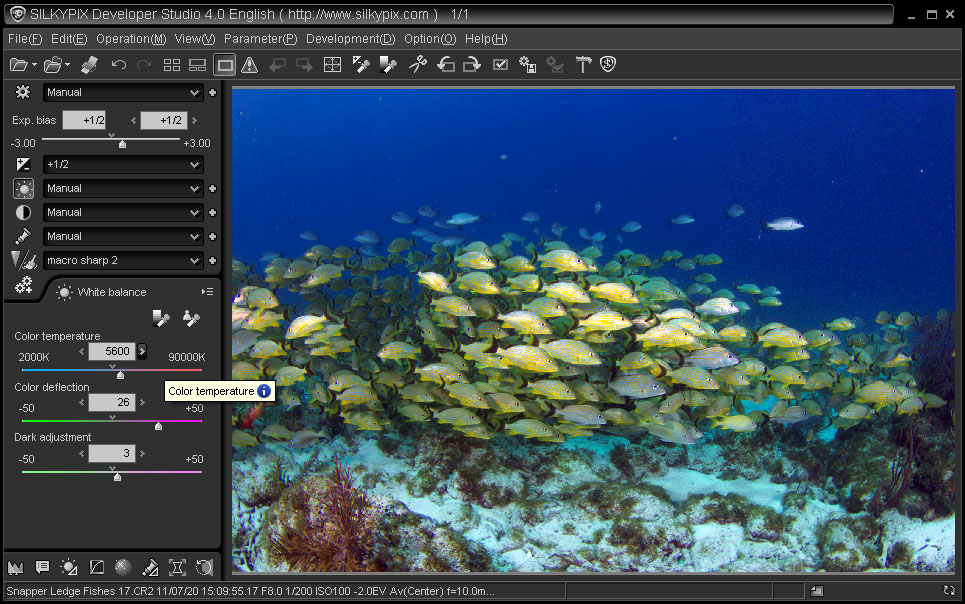Open the Development menu
This screenshot has width=965, height=604.
(350, 39)
